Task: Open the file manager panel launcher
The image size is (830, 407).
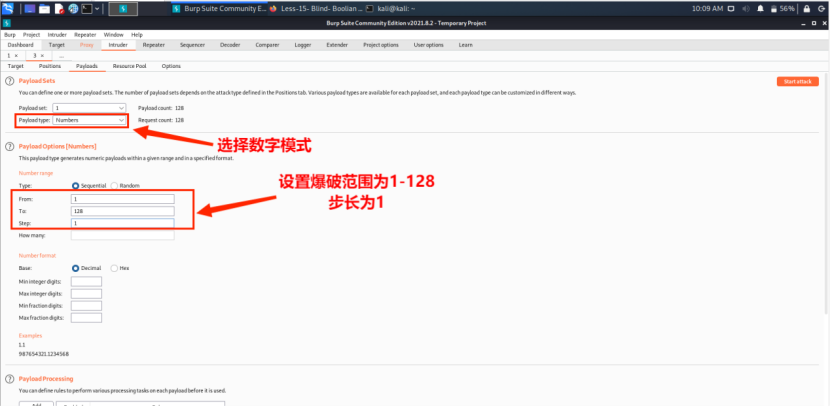Action: point(44,8)
